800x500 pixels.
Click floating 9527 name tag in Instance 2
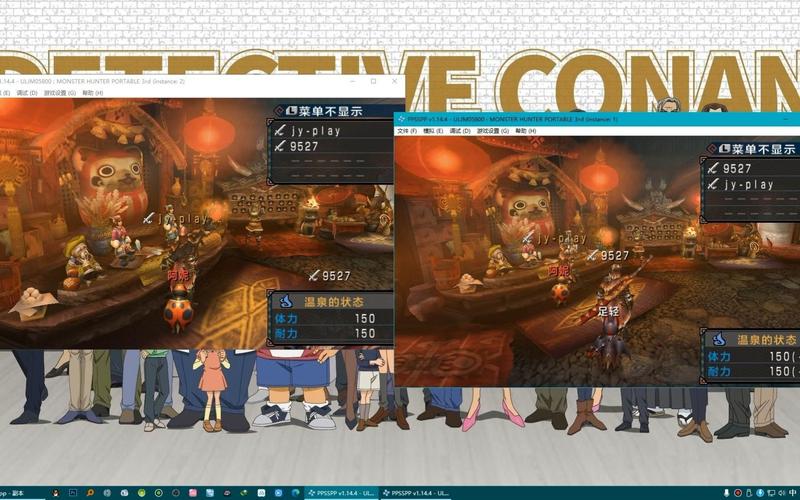click(330, 276)
